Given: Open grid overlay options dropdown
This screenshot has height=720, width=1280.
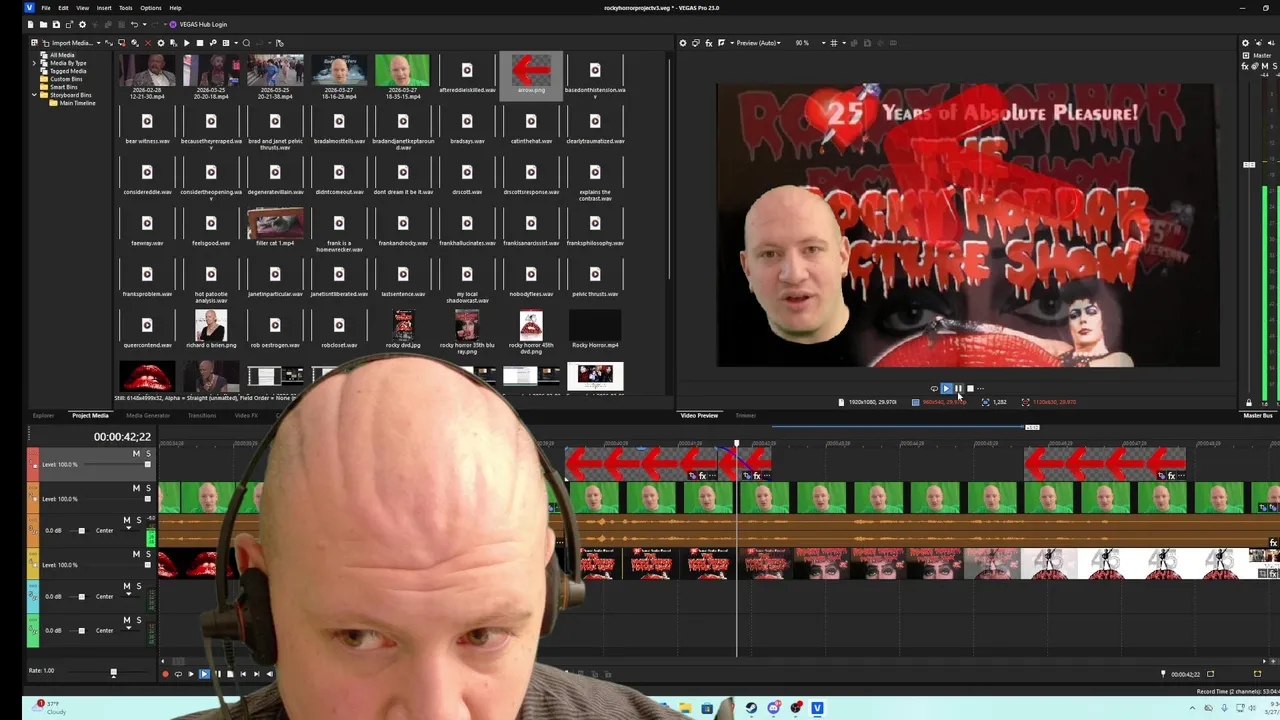Looking at the screenshot, I should pyautogui.click(x=842, y=43).
